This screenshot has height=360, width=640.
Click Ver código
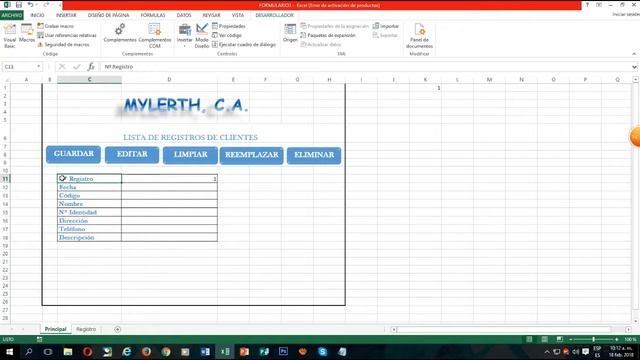pos(227,35)
